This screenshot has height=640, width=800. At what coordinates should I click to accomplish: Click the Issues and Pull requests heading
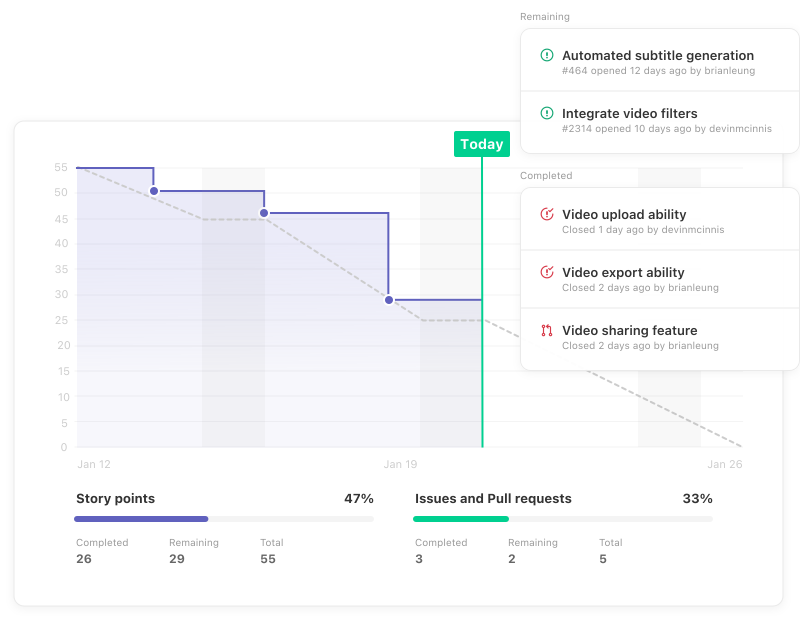(x=493, y=498)
